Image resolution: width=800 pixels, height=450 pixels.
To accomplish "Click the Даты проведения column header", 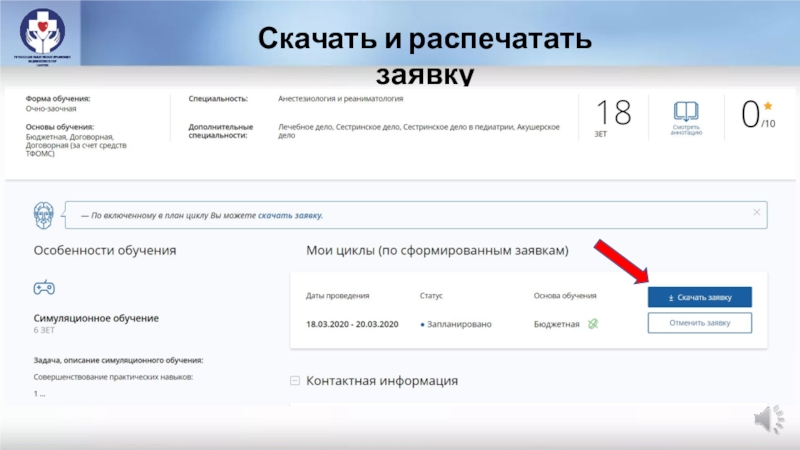I will 337,295.
